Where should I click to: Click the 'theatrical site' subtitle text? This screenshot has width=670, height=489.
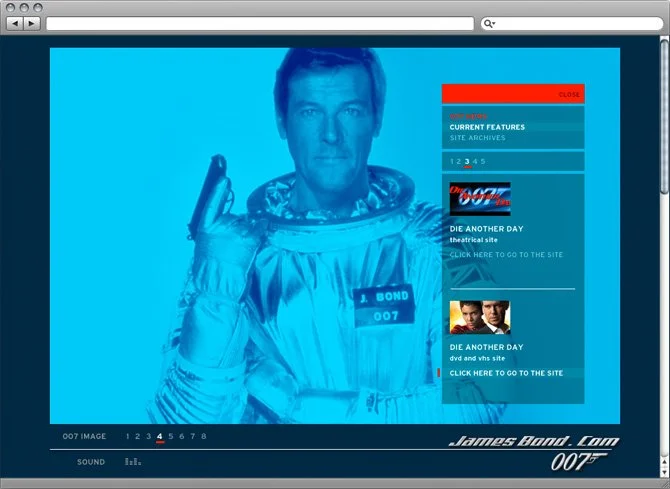click(x=473, y=240)
